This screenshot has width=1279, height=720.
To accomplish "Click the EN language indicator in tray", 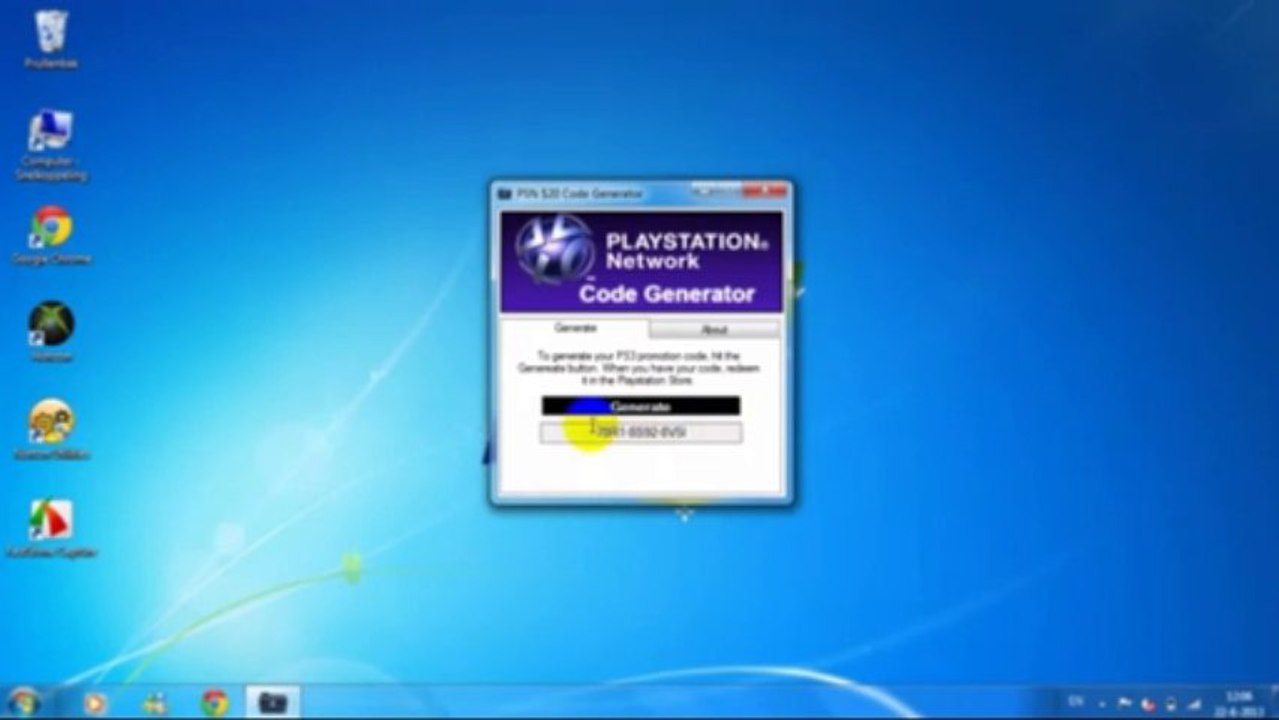I will (1075, 703).
